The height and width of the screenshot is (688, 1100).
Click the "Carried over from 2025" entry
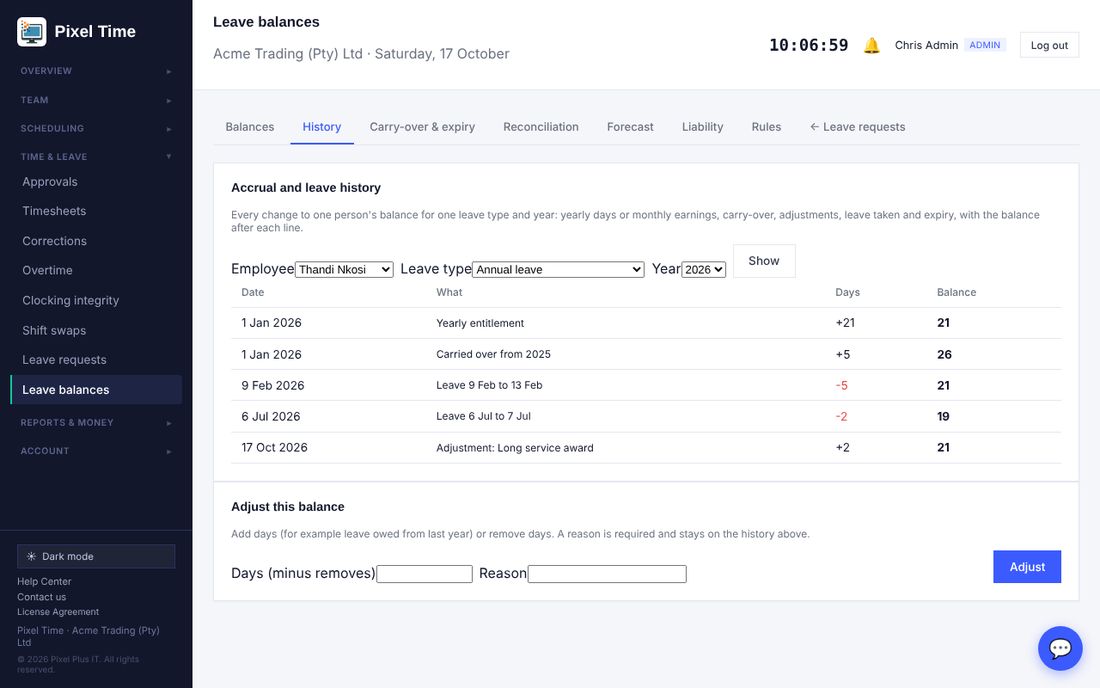coord(493,354)
